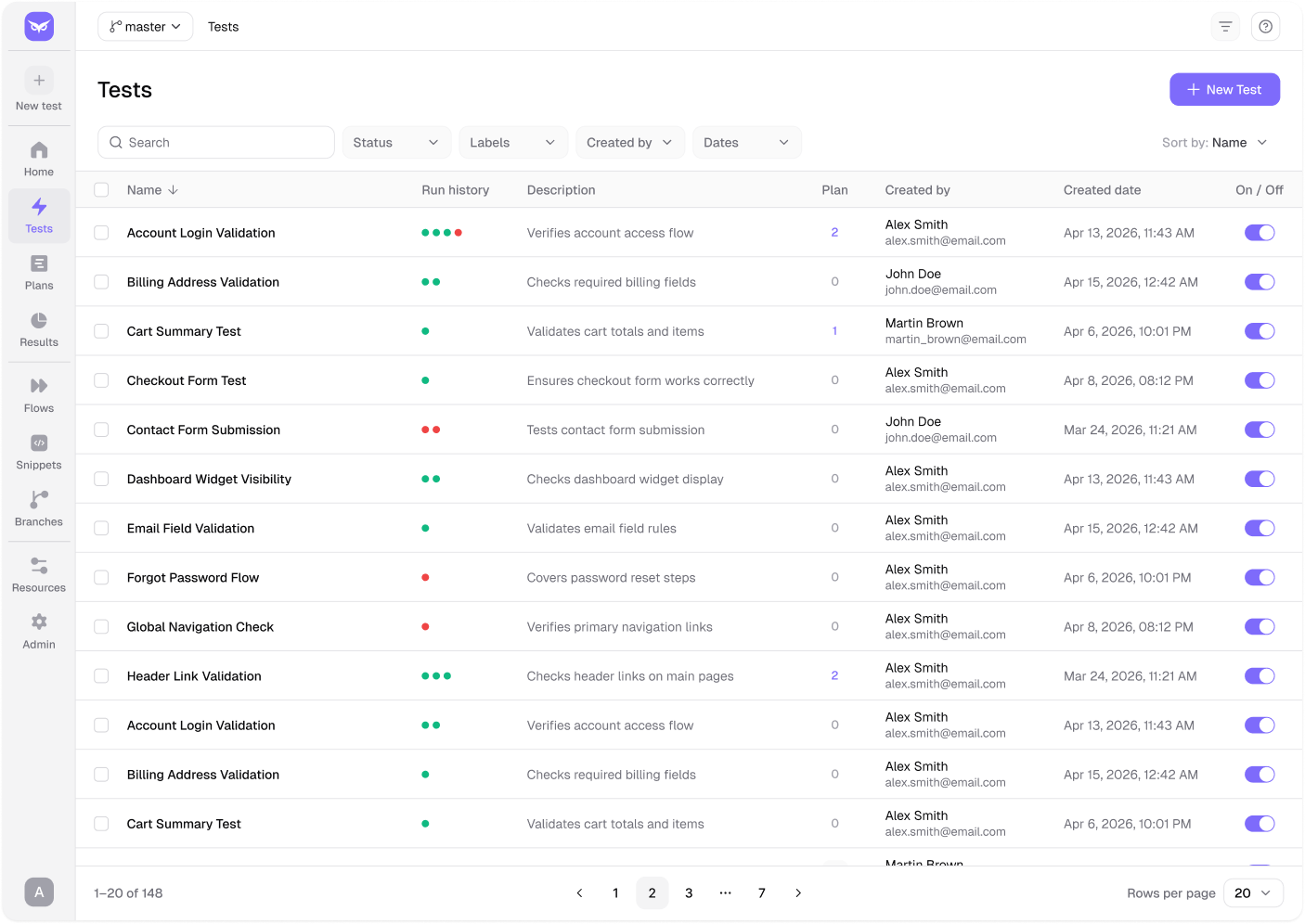Open the Tests lightning bolt icon
Viewport: 1305px width, 924px height.
coord(39,207)
